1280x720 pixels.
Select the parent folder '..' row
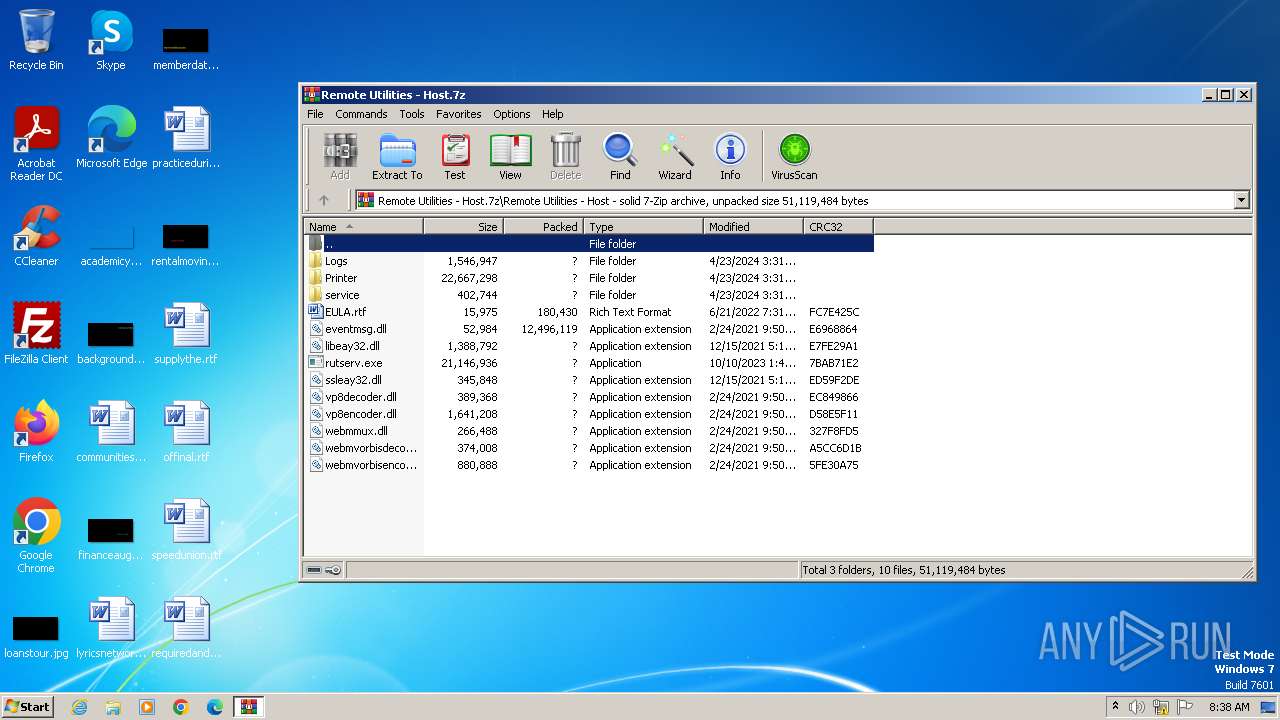click(589, 244)
